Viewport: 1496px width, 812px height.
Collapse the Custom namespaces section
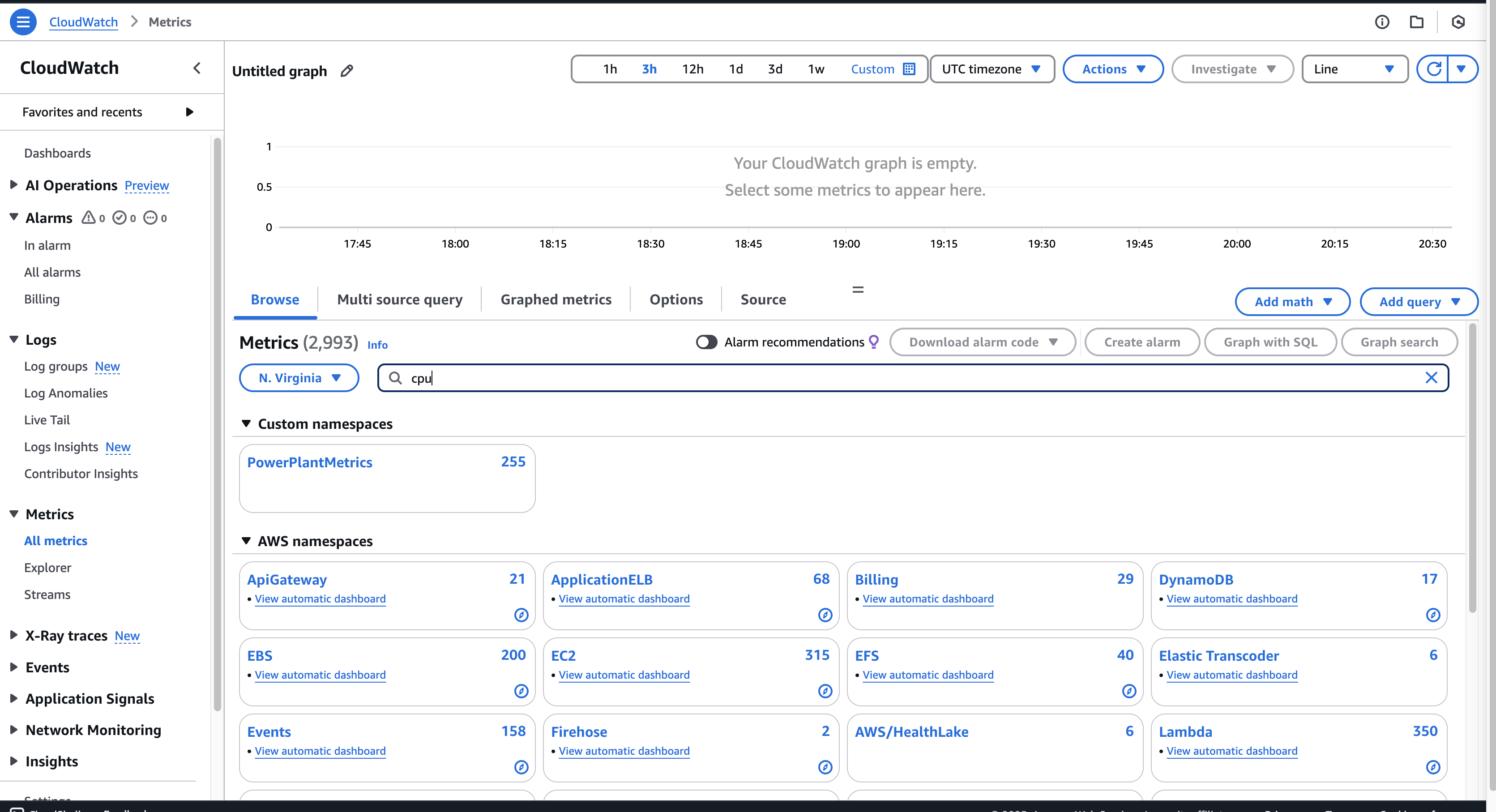pos(246,423)
